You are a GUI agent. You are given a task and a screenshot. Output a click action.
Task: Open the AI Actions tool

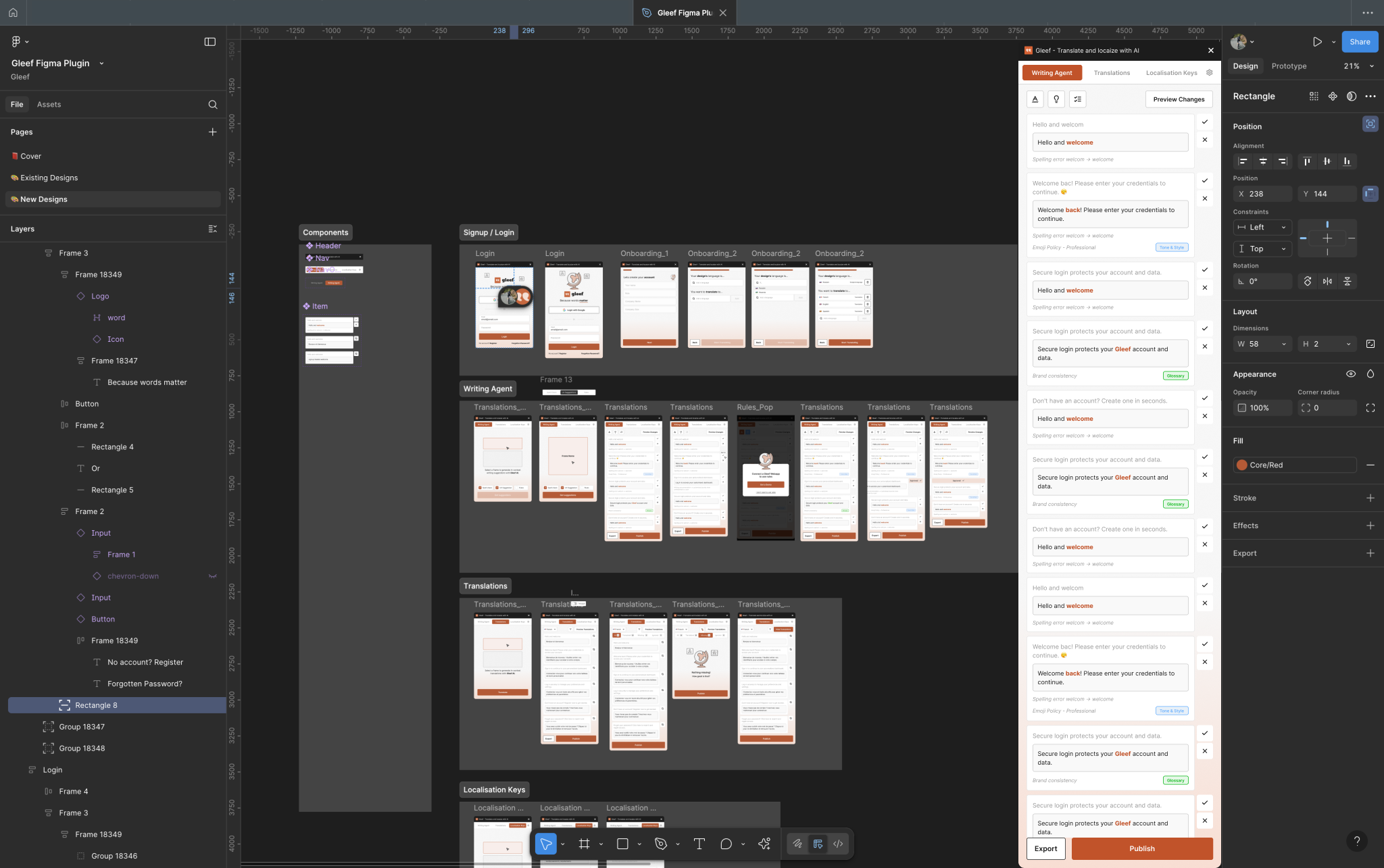pyautogui.click(x=764, y=844)
